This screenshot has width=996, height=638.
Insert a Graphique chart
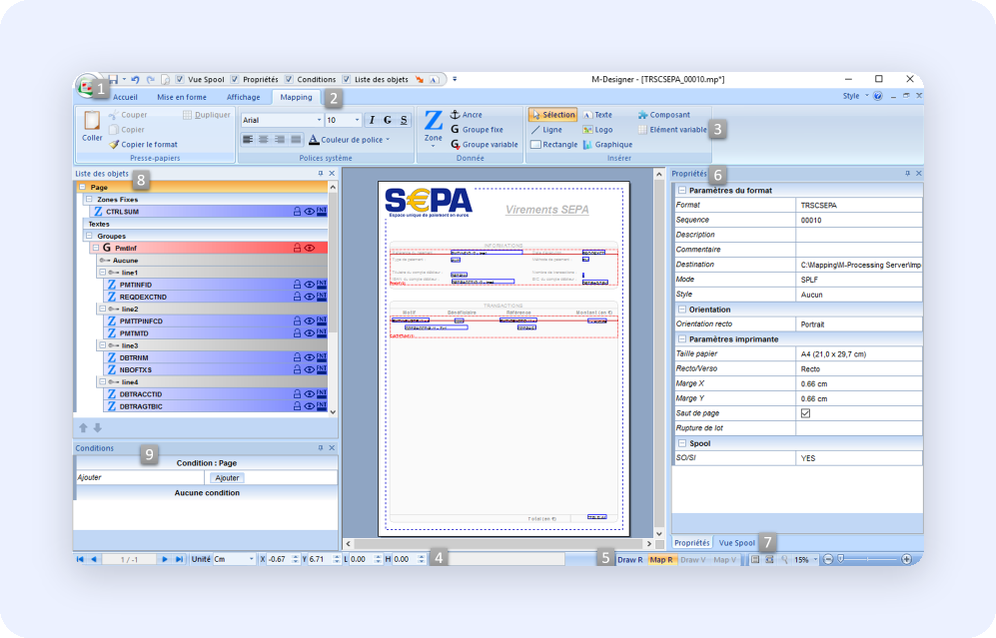pyautogui.click(x=607, y=144)
